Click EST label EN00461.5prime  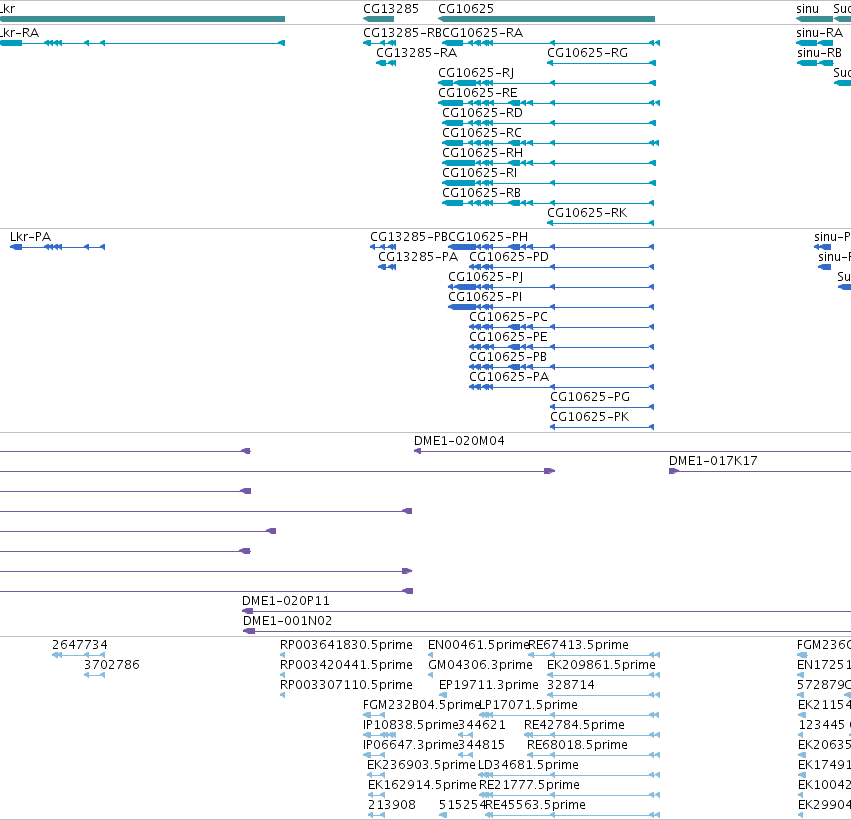(x=478, y=645)
